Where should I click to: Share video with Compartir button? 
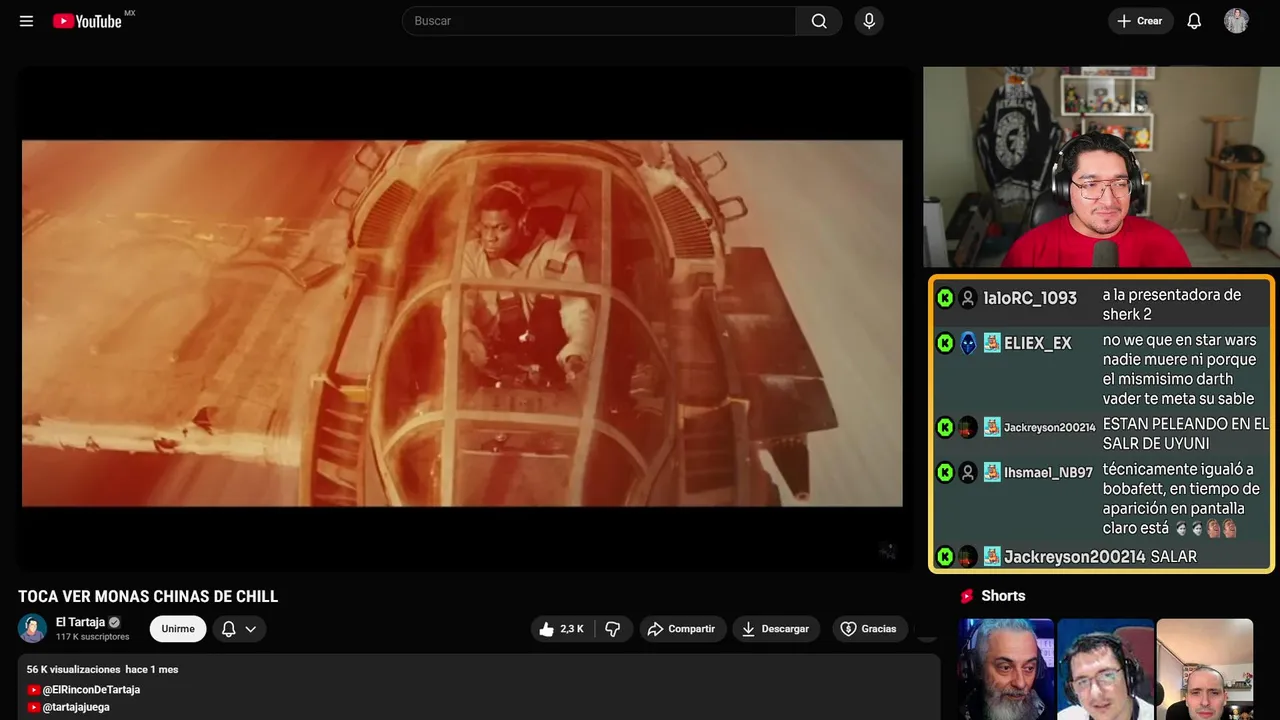pyautogui.click(x=681, y=629)
